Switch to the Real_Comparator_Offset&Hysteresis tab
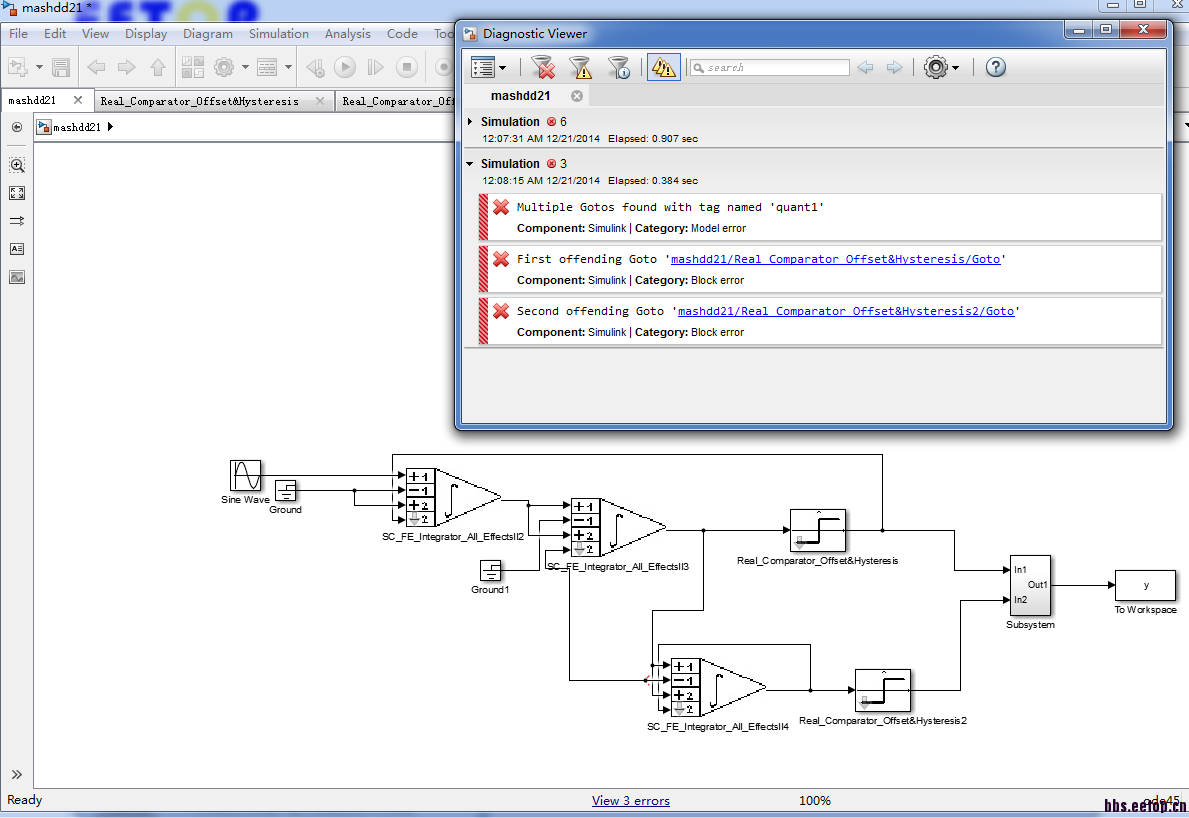The width and height of the screenshot is (1189, 818). point(199,101)
